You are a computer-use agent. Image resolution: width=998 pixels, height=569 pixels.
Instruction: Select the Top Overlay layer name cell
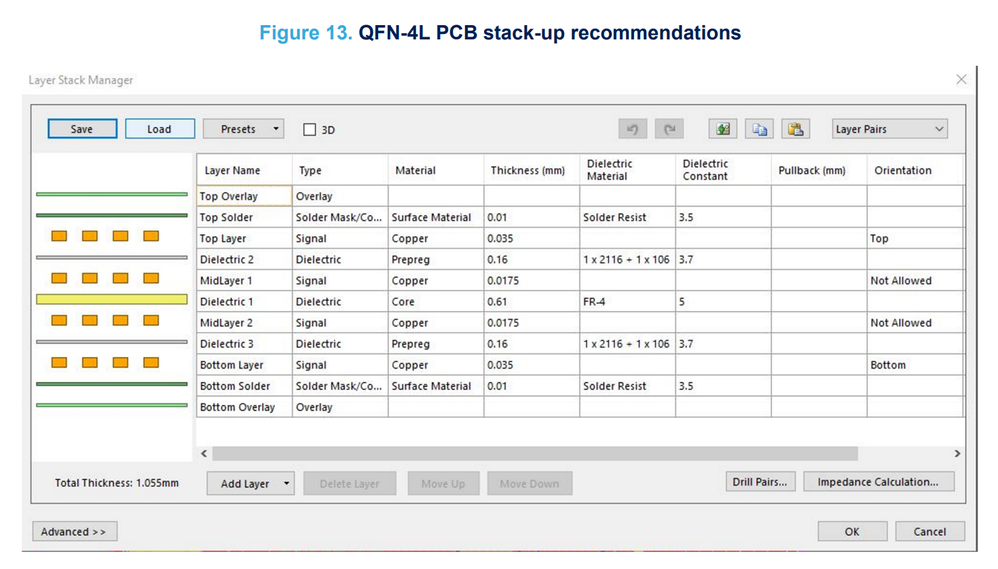[244, 196]
